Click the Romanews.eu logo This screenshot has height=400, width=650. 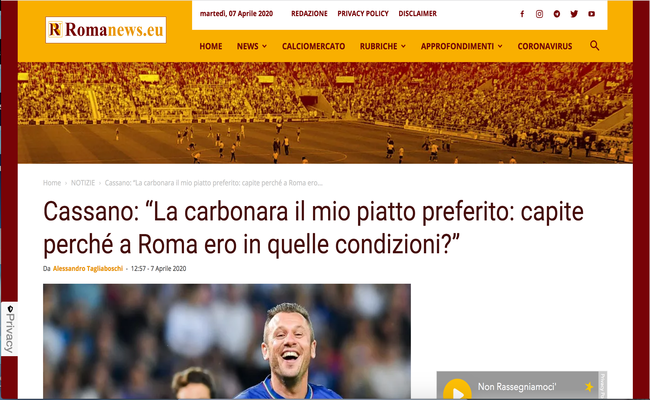[x=106, y=30]
